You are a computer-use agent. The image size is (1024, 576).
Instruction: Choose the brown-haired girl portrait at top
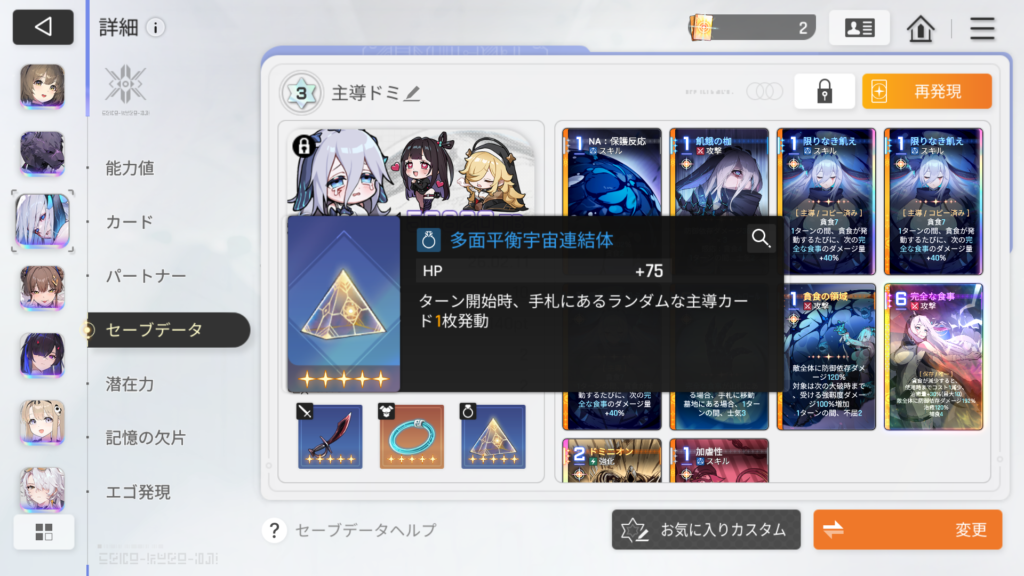click(42, 86)
